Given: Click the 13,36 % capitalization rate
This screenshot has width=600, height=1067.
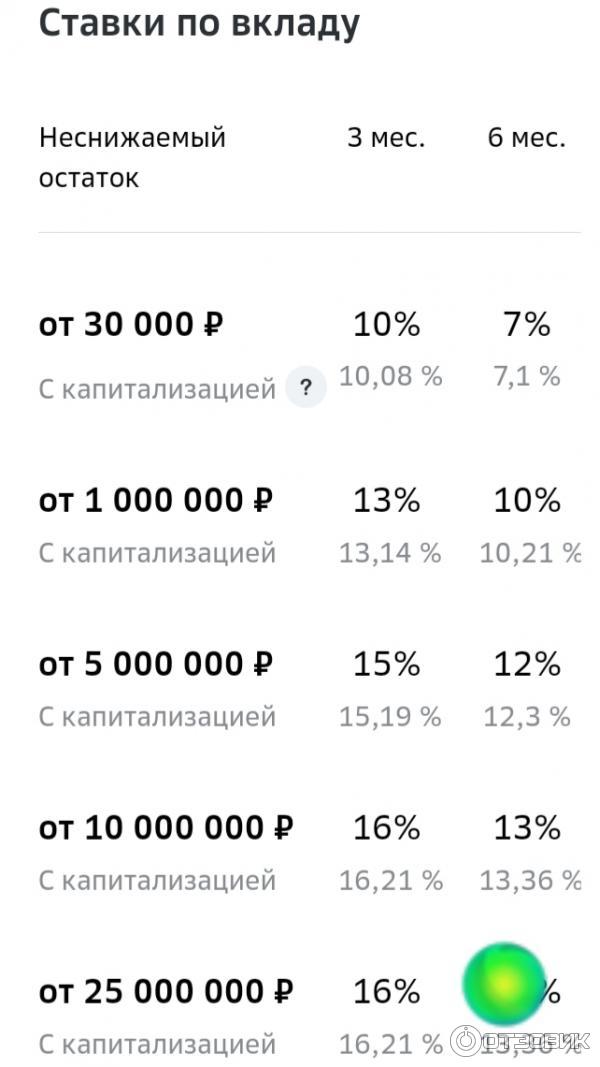Looking at the screenshot, I should click(530, 881).
